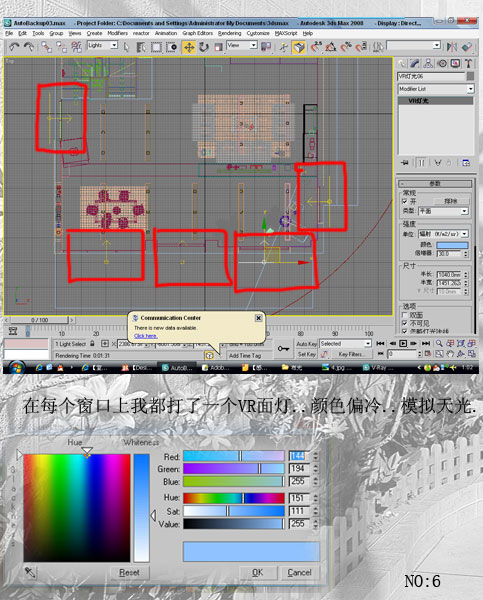
Task: Click the Windows Start orb
Action: tap(16, 367)
